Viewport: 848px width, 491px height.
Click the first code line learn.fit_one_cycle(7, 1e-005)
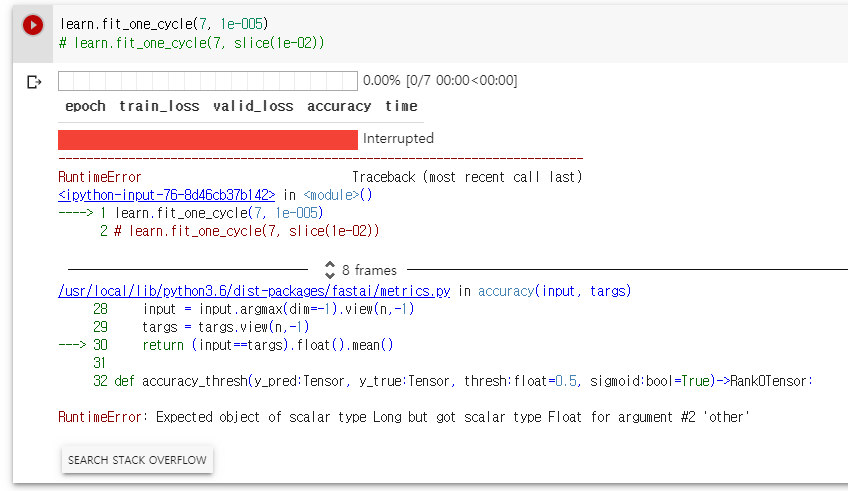pos(163,23)
